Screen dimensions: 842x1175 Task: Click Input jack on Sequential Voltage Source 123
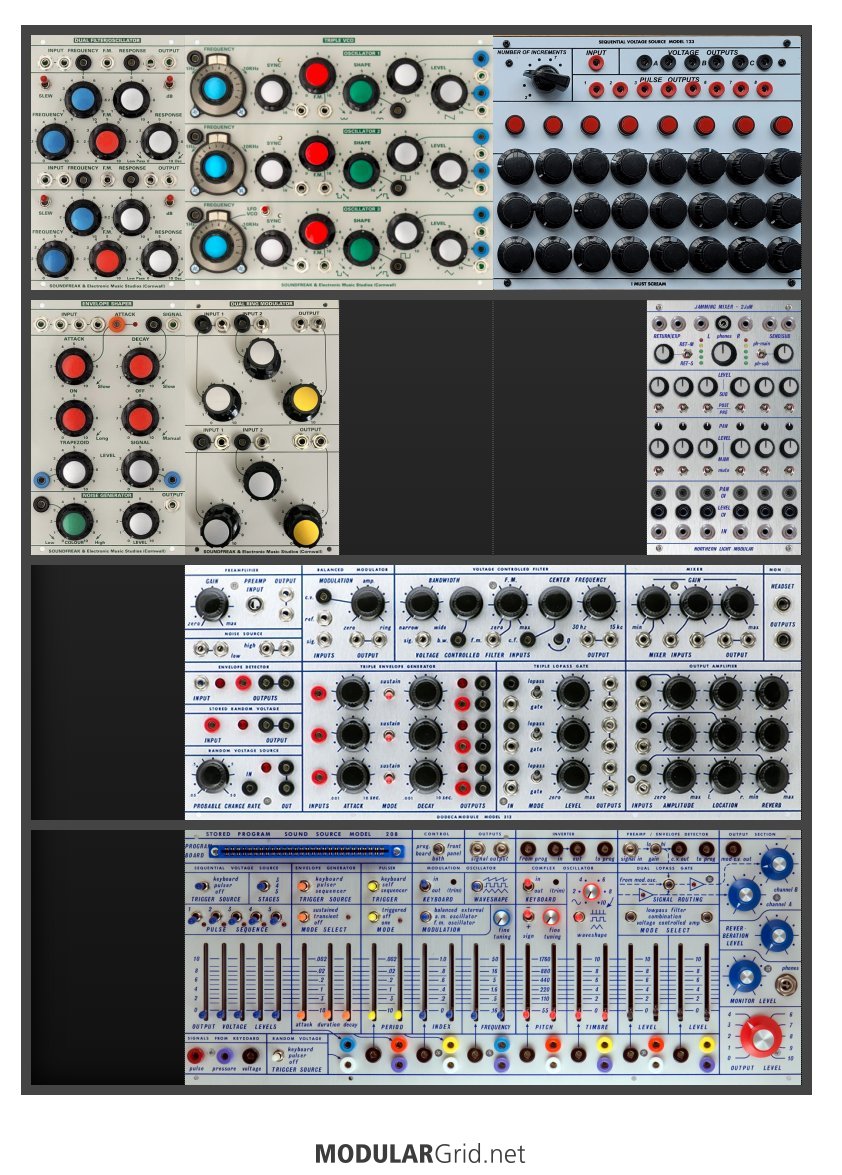(x=596, y=63)
